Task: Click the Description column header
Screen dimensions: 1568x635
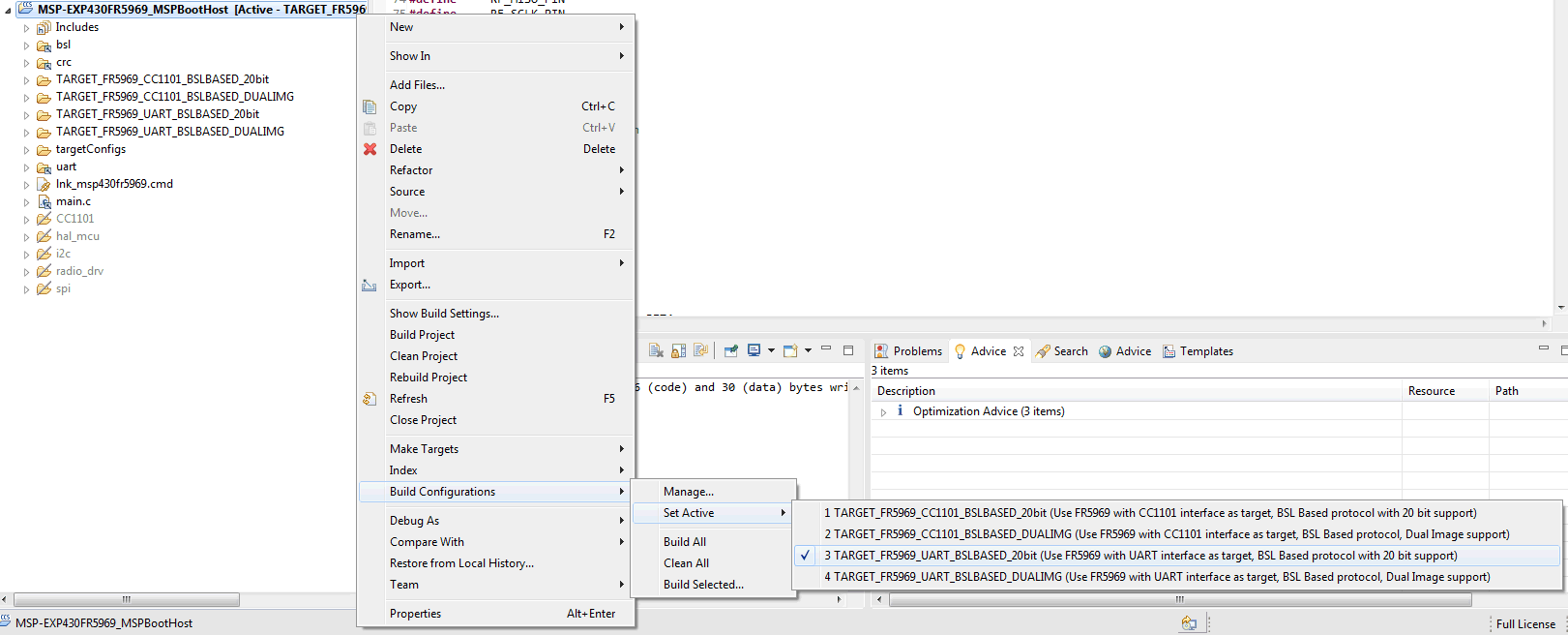Action: pyautogui.click(x=906, y=391)
